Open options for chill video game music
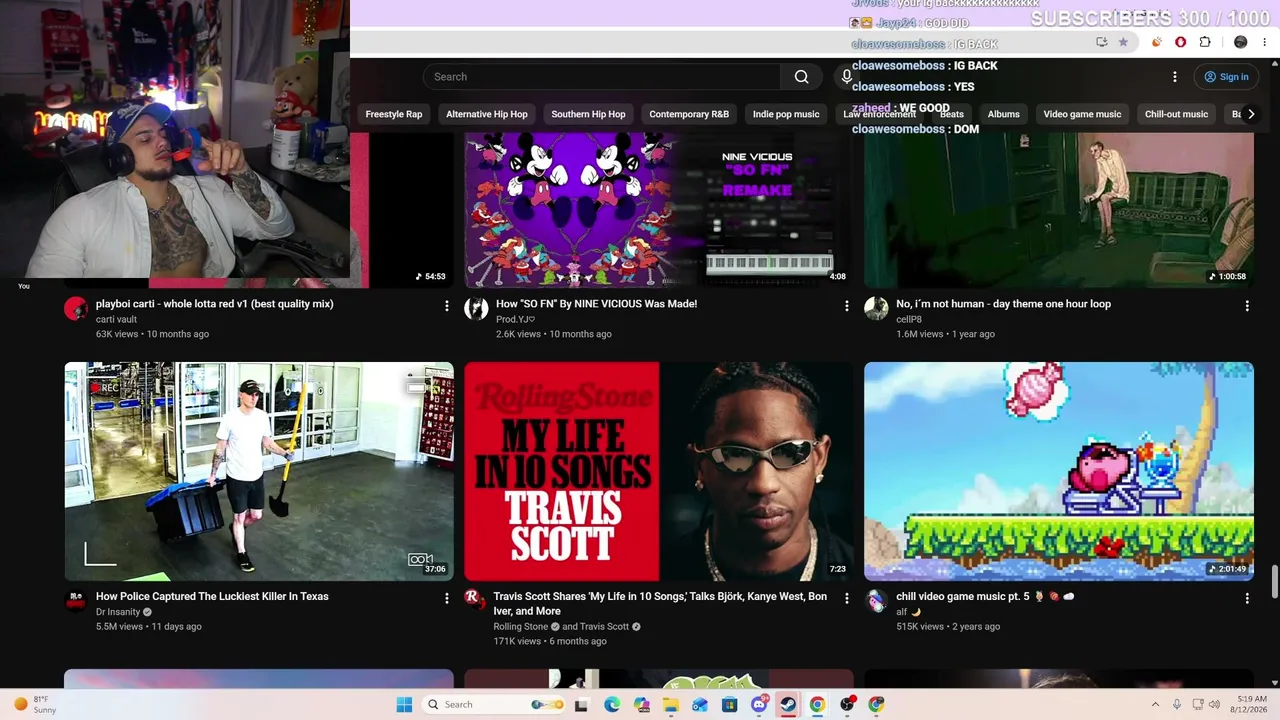1280x720 pixels. point(1247,598)
